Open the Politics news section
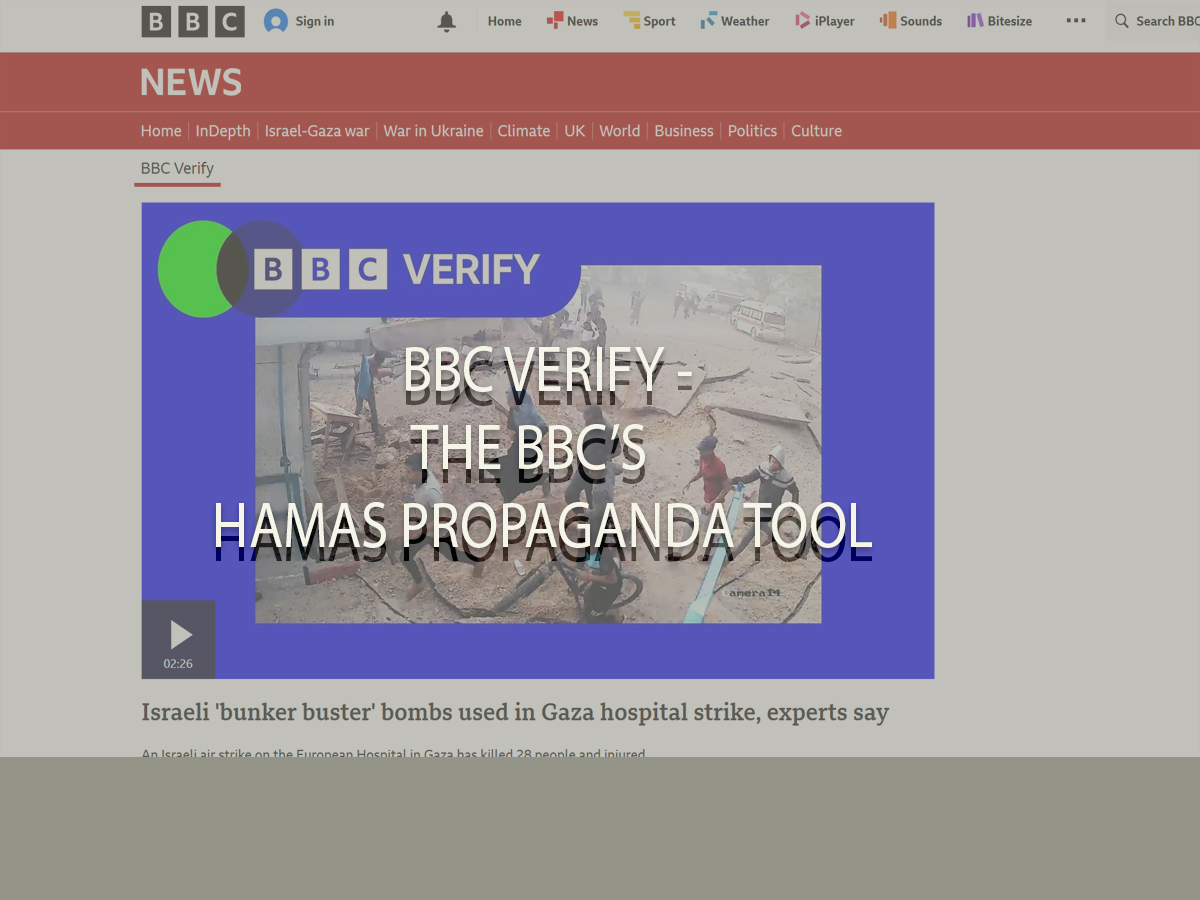This screenshot has height=900, width=1200. coord(752,131)
